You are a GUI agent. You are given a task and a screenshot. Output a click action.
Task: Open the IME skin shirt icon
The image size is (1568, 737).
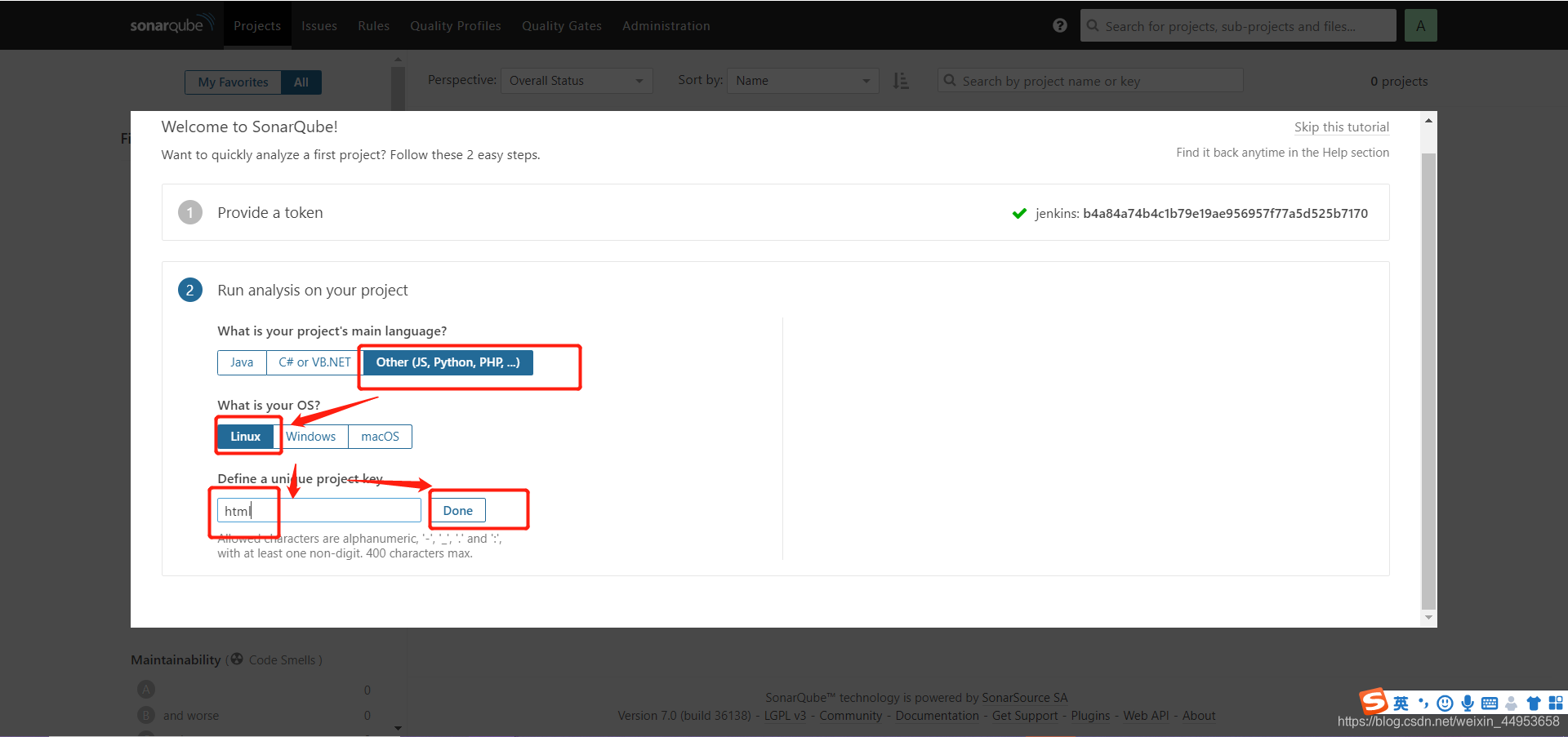[1534, 704]
